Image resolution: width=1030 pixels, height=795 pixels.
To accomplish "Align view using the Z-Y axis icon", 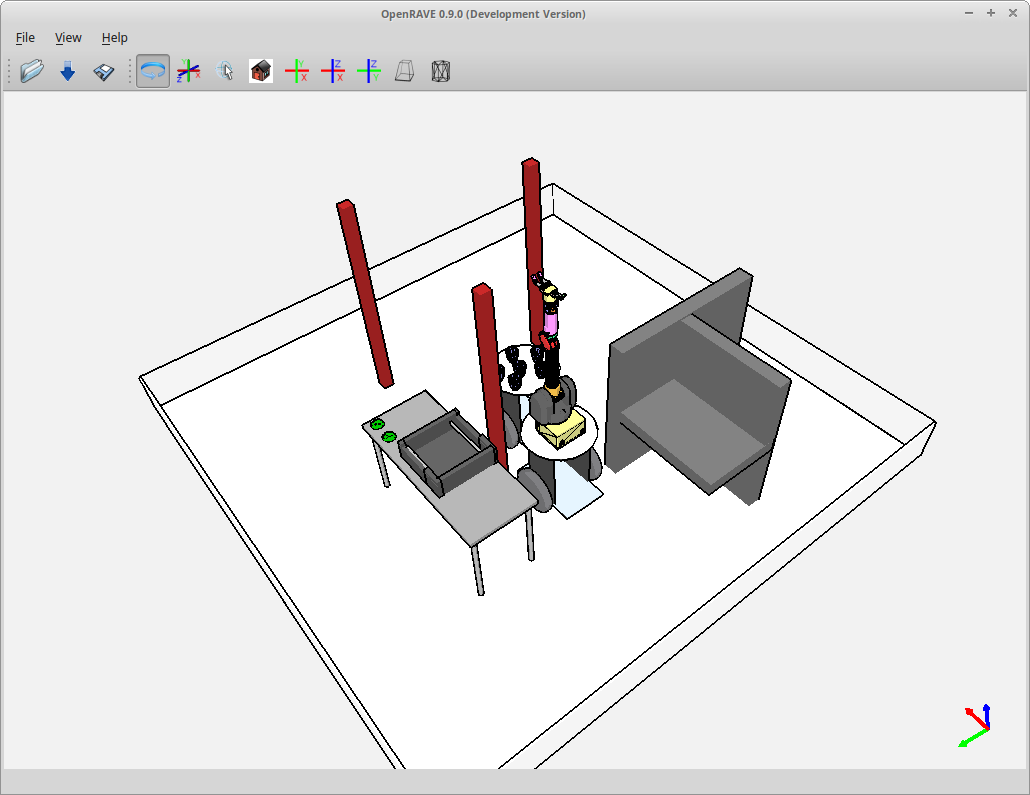I will (x=369, y=70).
